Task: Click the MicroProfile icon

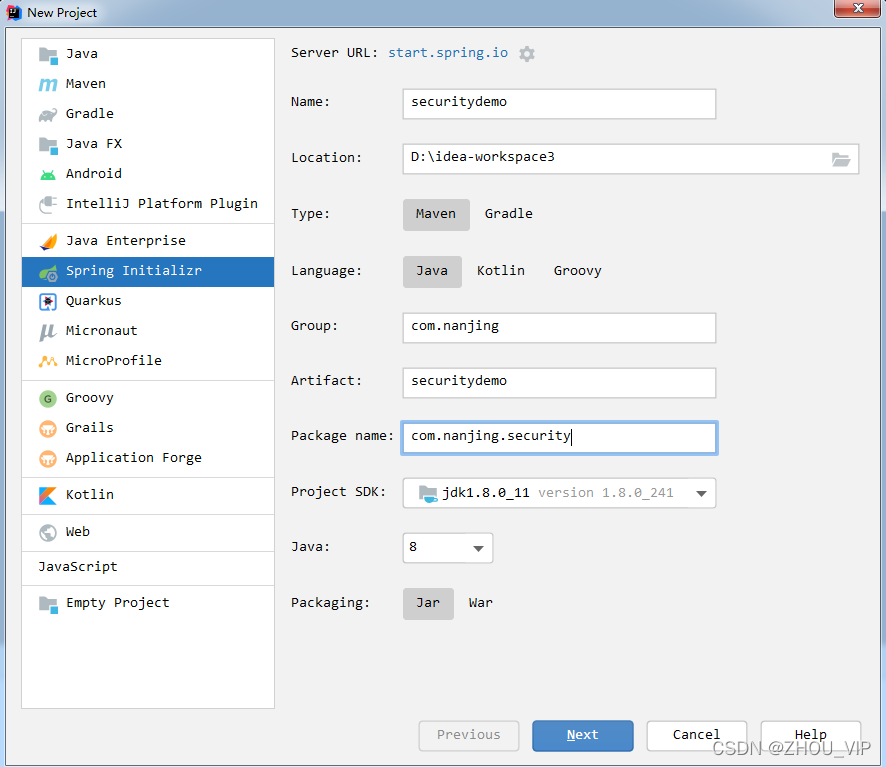Action: 48,361
